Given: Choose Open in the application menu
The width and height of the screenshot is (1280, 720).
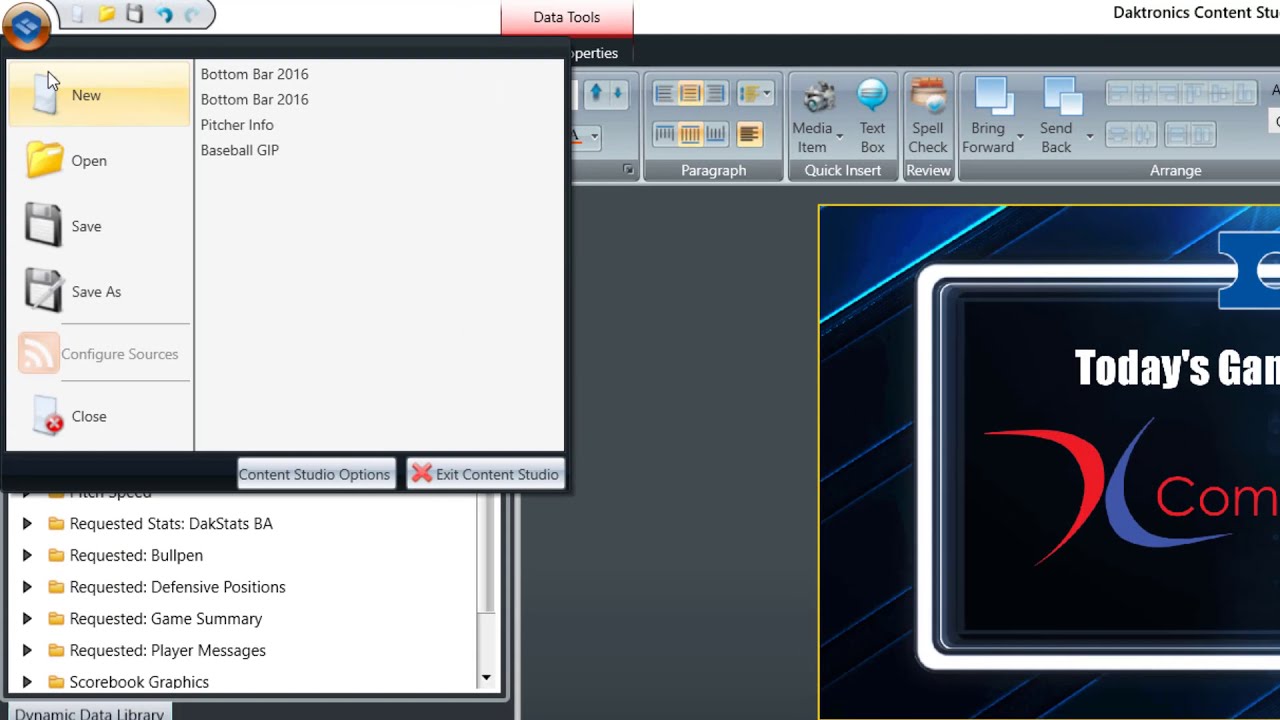Looking at the screenshot, I should coord(99,160).
